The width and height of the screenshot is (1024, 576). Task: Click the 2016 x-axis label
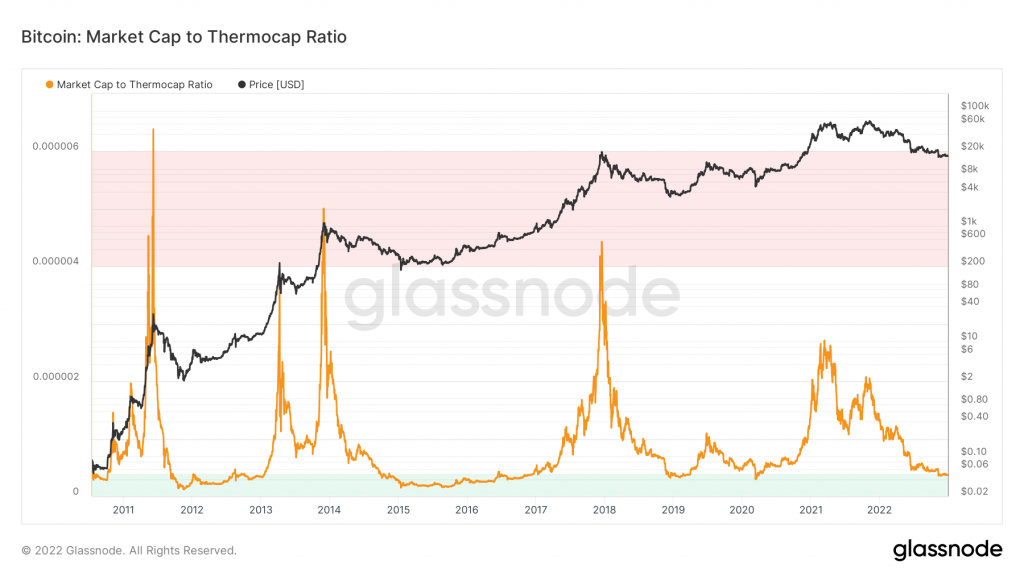[x=466, y=510]
